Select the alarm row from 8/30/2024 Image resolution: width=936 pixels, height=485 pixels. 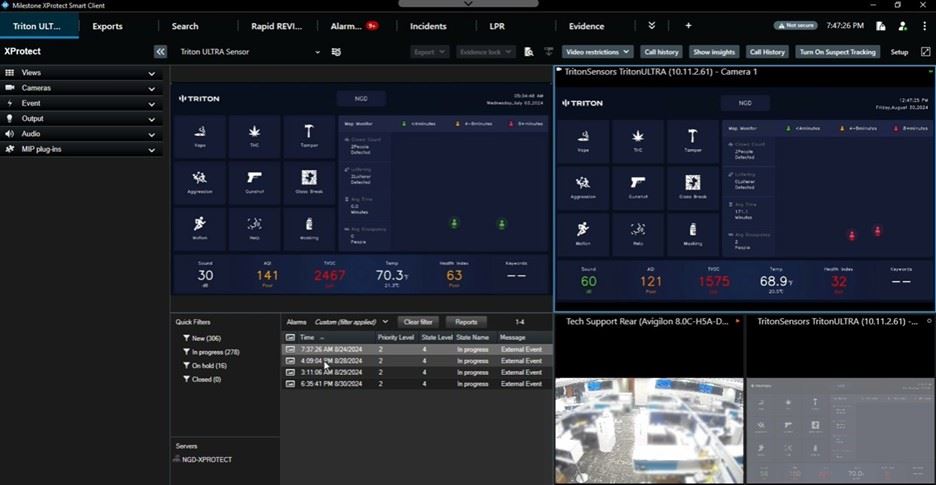pos(416,384)
